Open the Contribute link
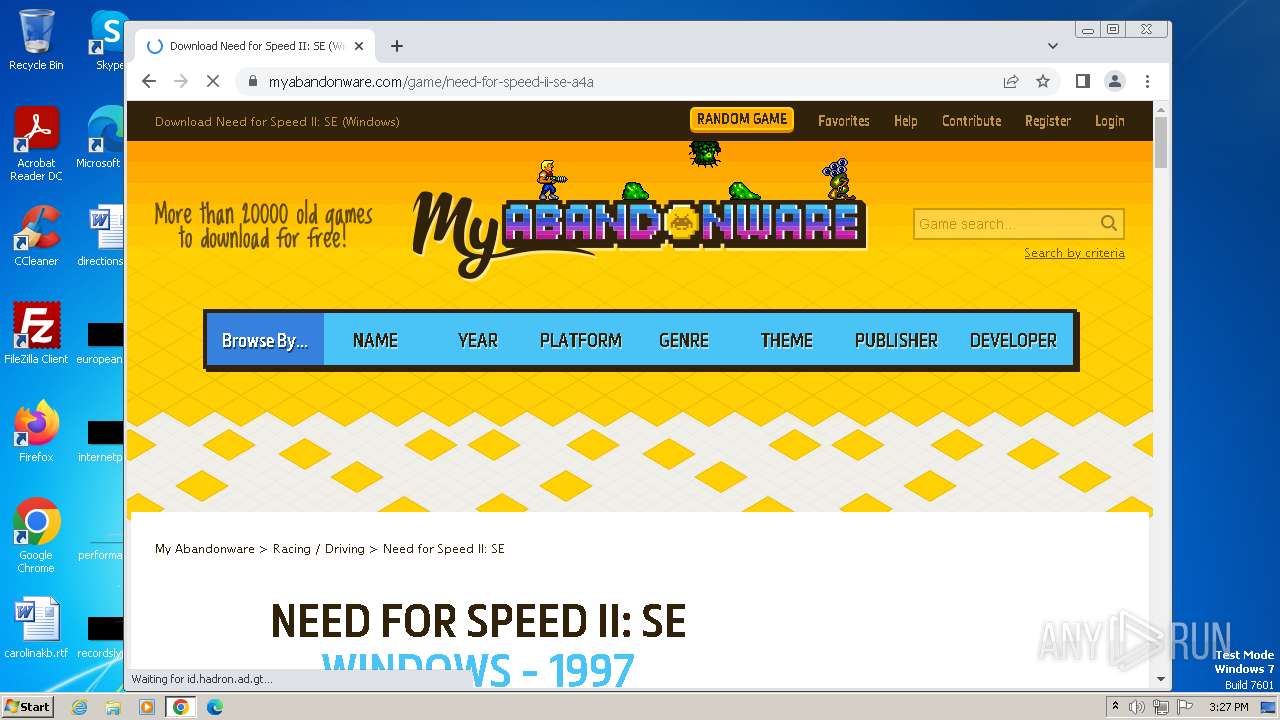 tap(971, 121)
